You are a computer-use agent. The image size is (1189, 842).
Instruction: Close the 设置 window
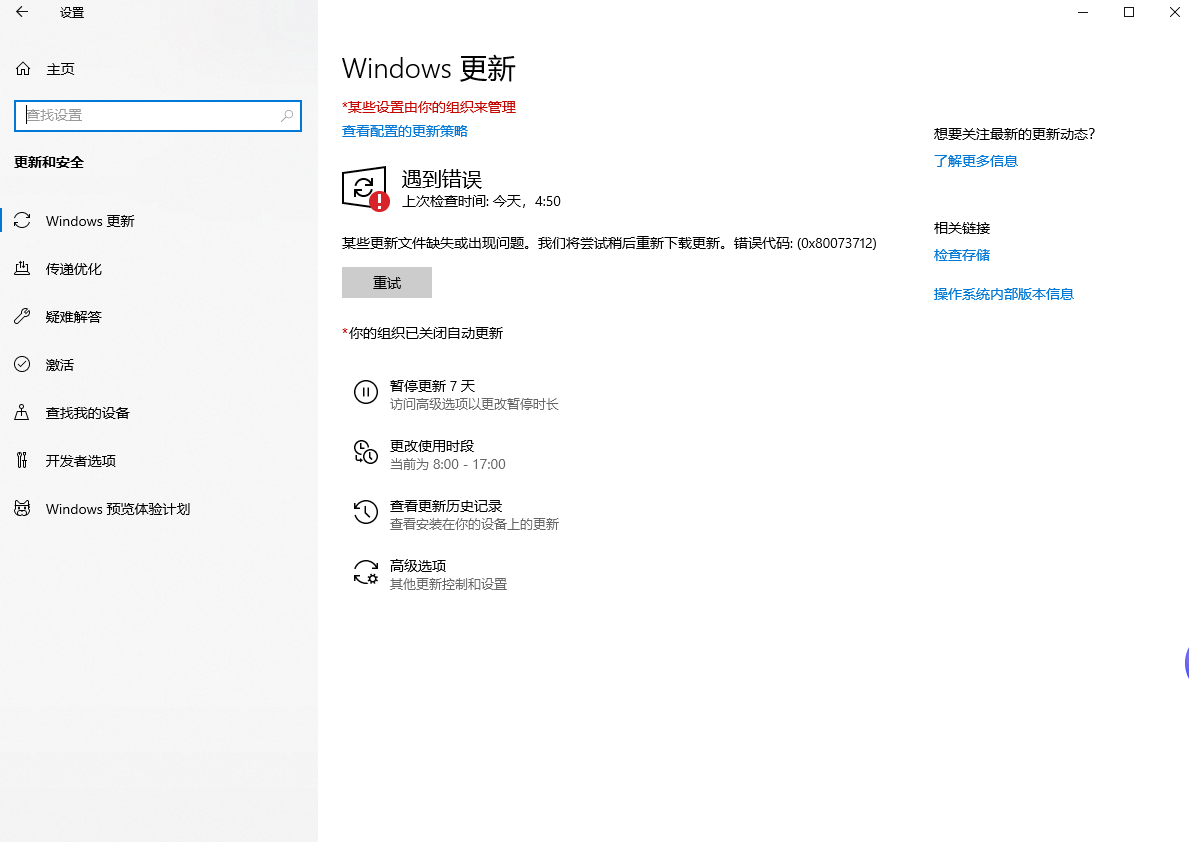(x=1174, y=12)
